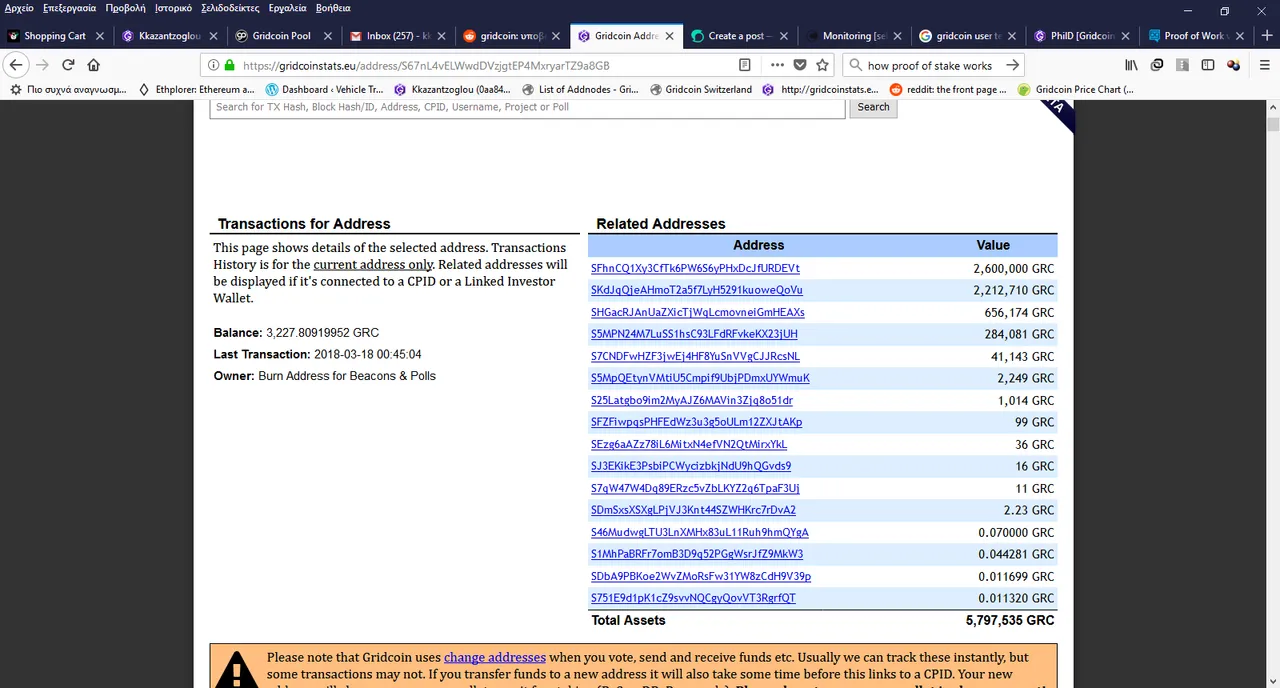Open List of Addnodes bookmark
The height and width of the screenshot is (688, 1280).
click(580, 89)
